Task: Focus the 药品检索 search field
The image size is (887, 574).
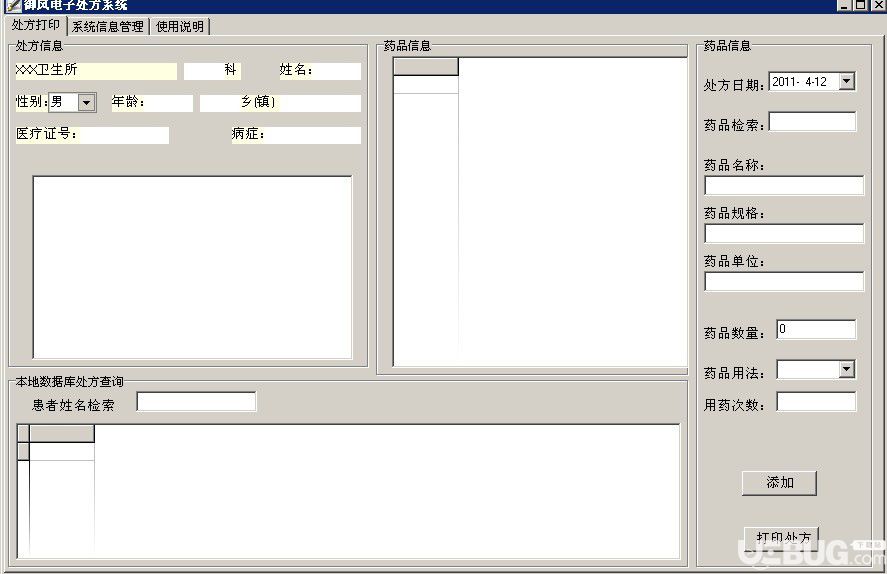Action: pos(812,122)
